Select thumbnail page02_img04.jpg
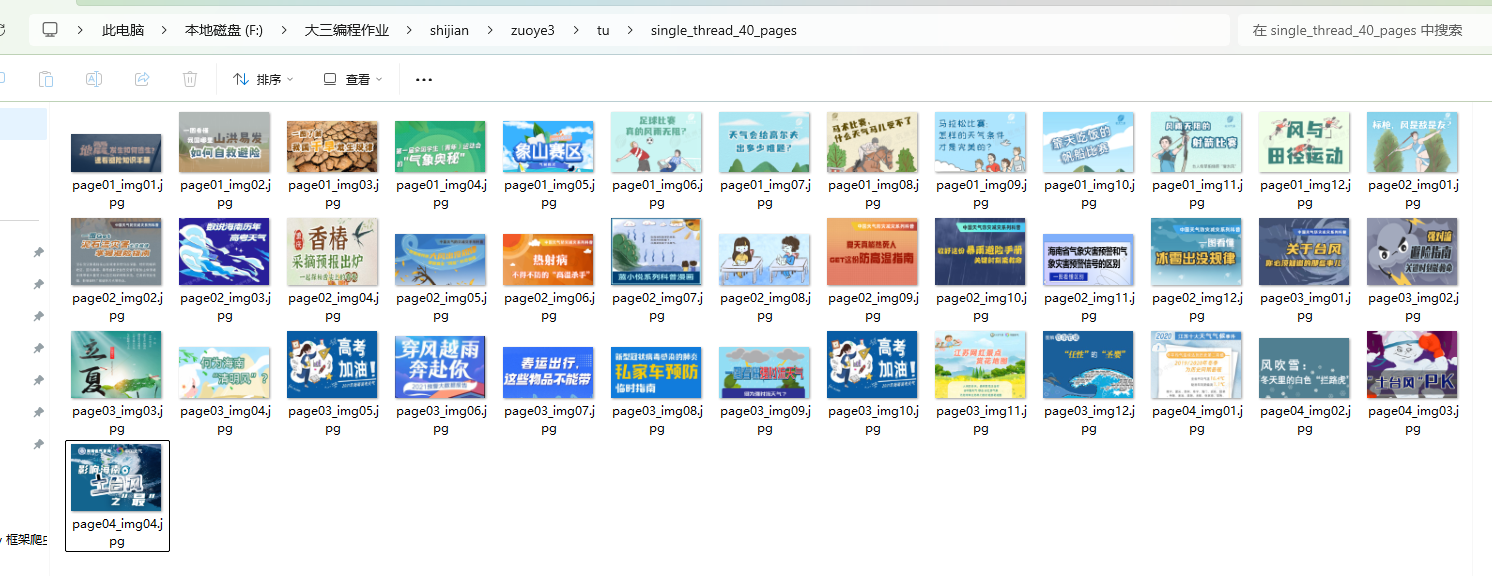 point(332,251)
